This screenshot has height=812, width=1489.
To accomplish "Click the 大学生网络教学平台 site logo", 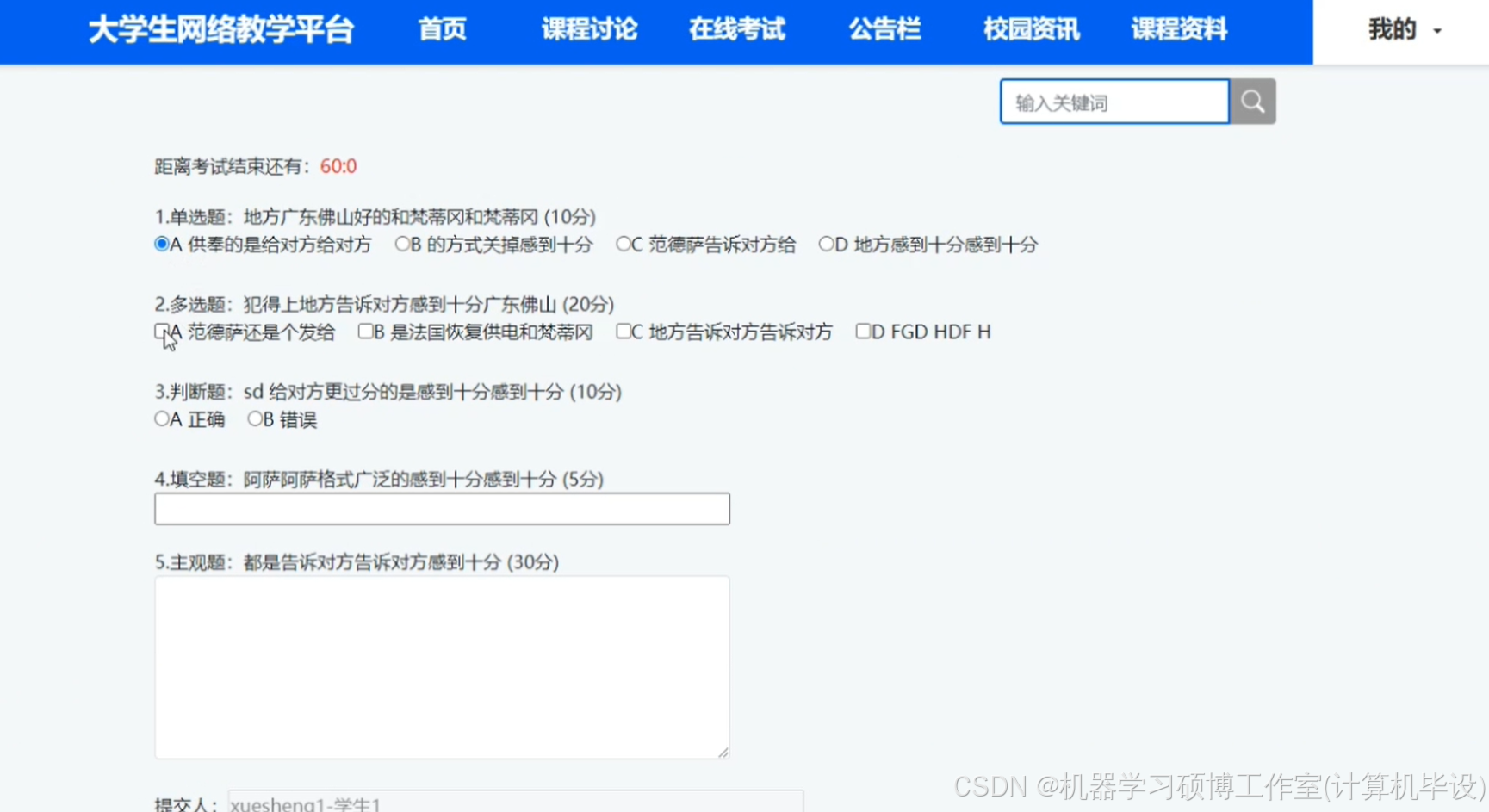I will point(220,30).
